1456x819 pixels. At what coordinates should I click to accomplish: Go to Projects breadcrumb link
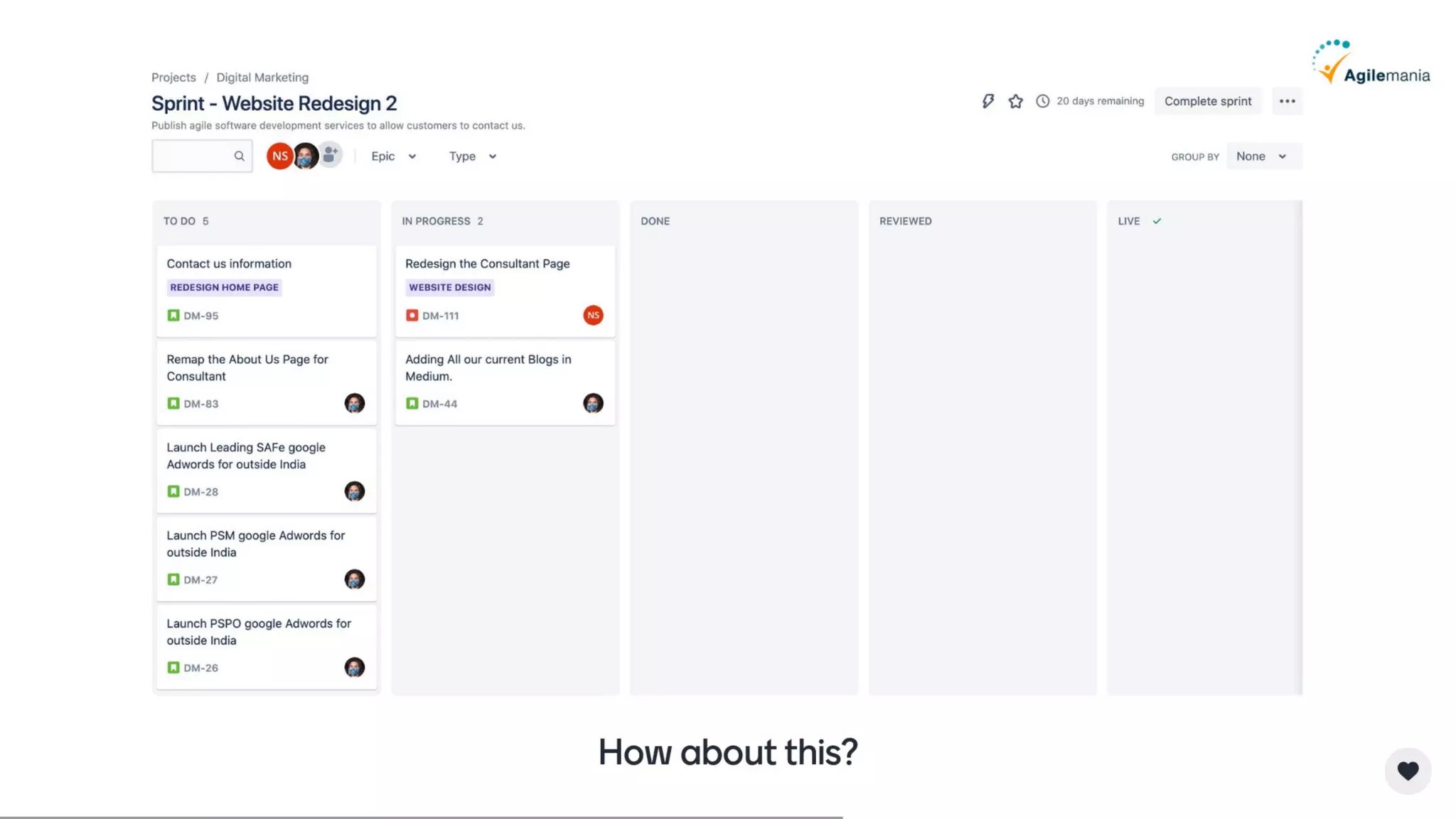pos(173,77)
